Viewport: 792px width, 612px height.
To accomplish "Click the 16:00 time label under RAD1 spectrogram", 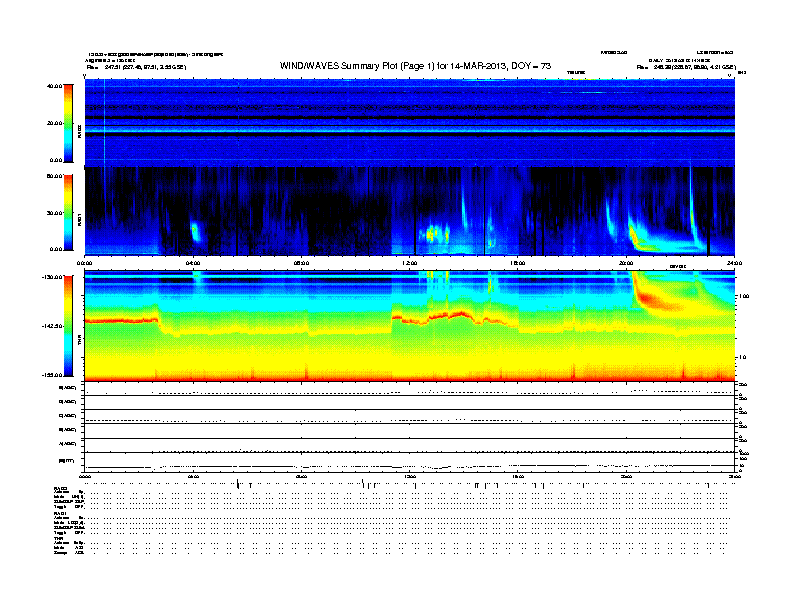I will 518,263.
